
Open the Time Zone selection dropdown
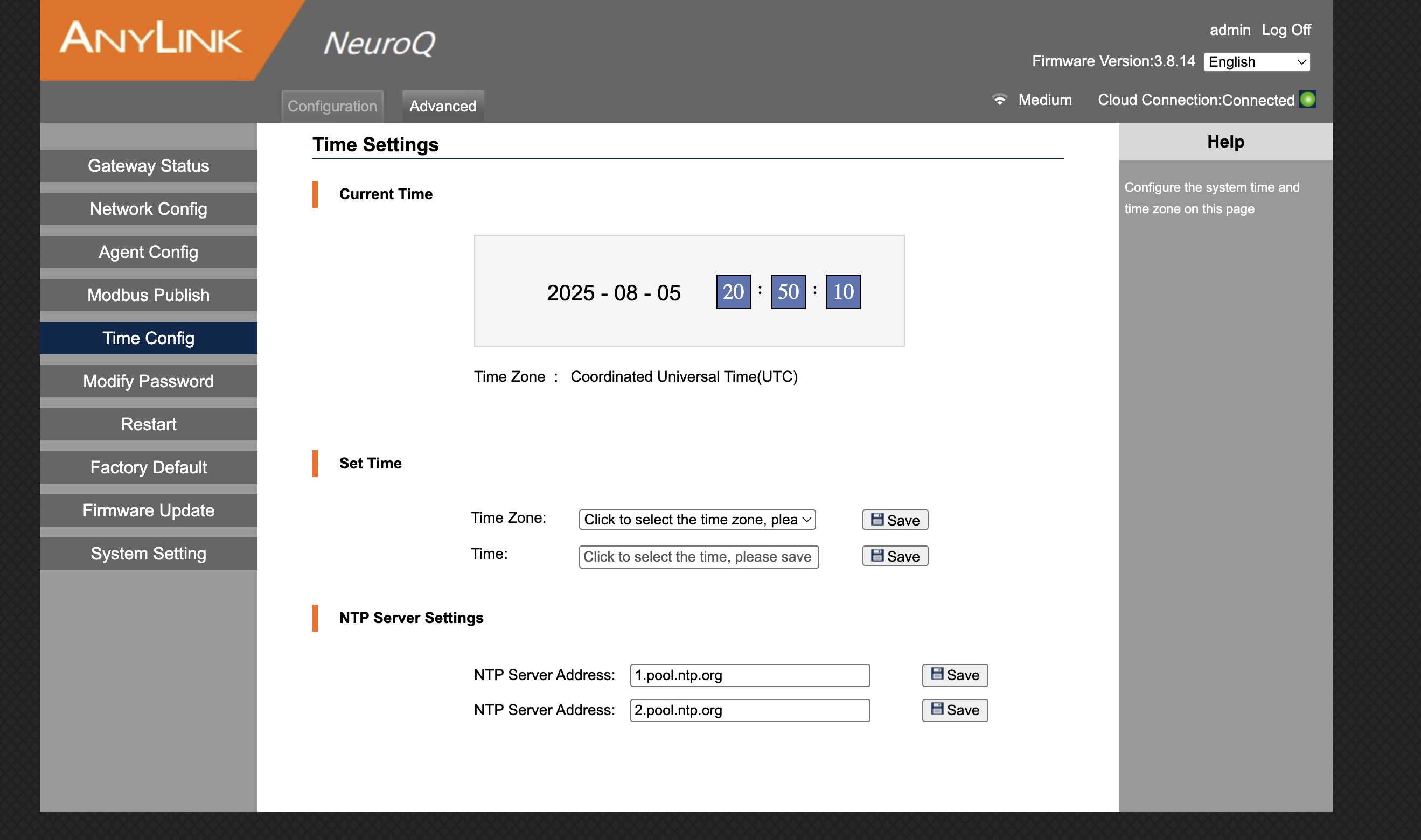(x=697, y=520)
